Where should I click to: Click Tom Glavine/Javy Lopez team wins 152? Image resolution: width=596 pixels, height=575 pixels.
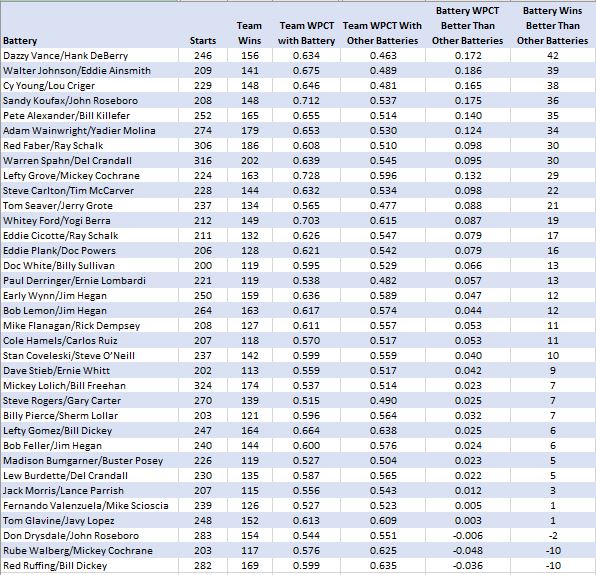tap(250, 521)
